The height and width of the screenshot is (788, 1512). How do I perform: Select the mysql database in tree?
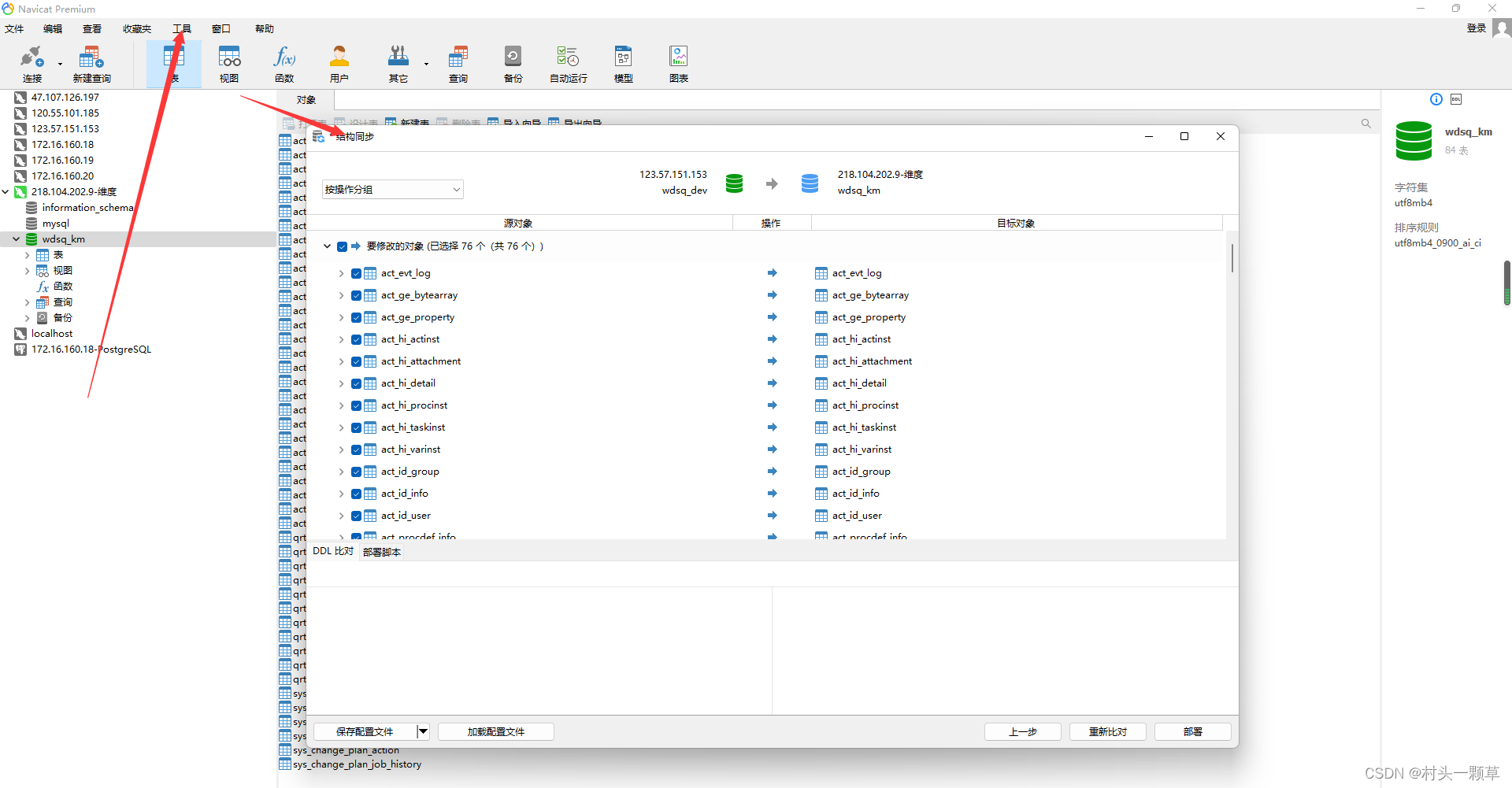coord(55,224)
